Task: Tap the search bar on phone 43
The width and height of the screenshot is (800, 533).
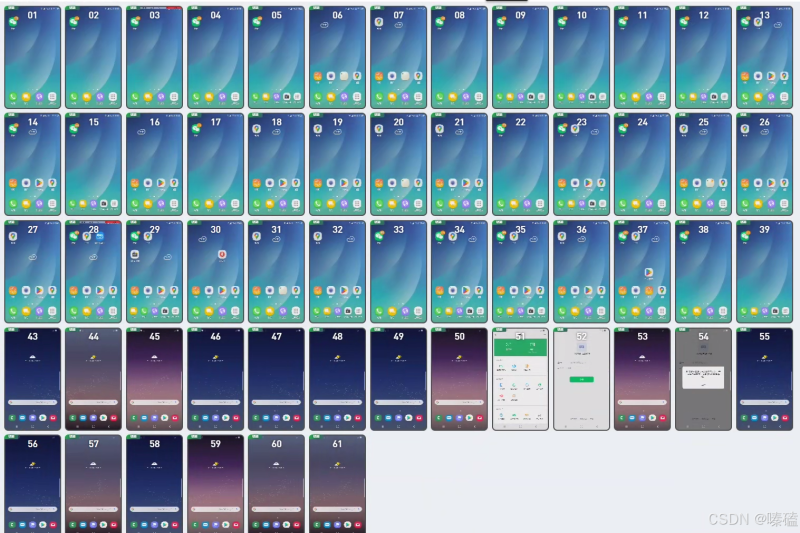Action: [33, 402]
